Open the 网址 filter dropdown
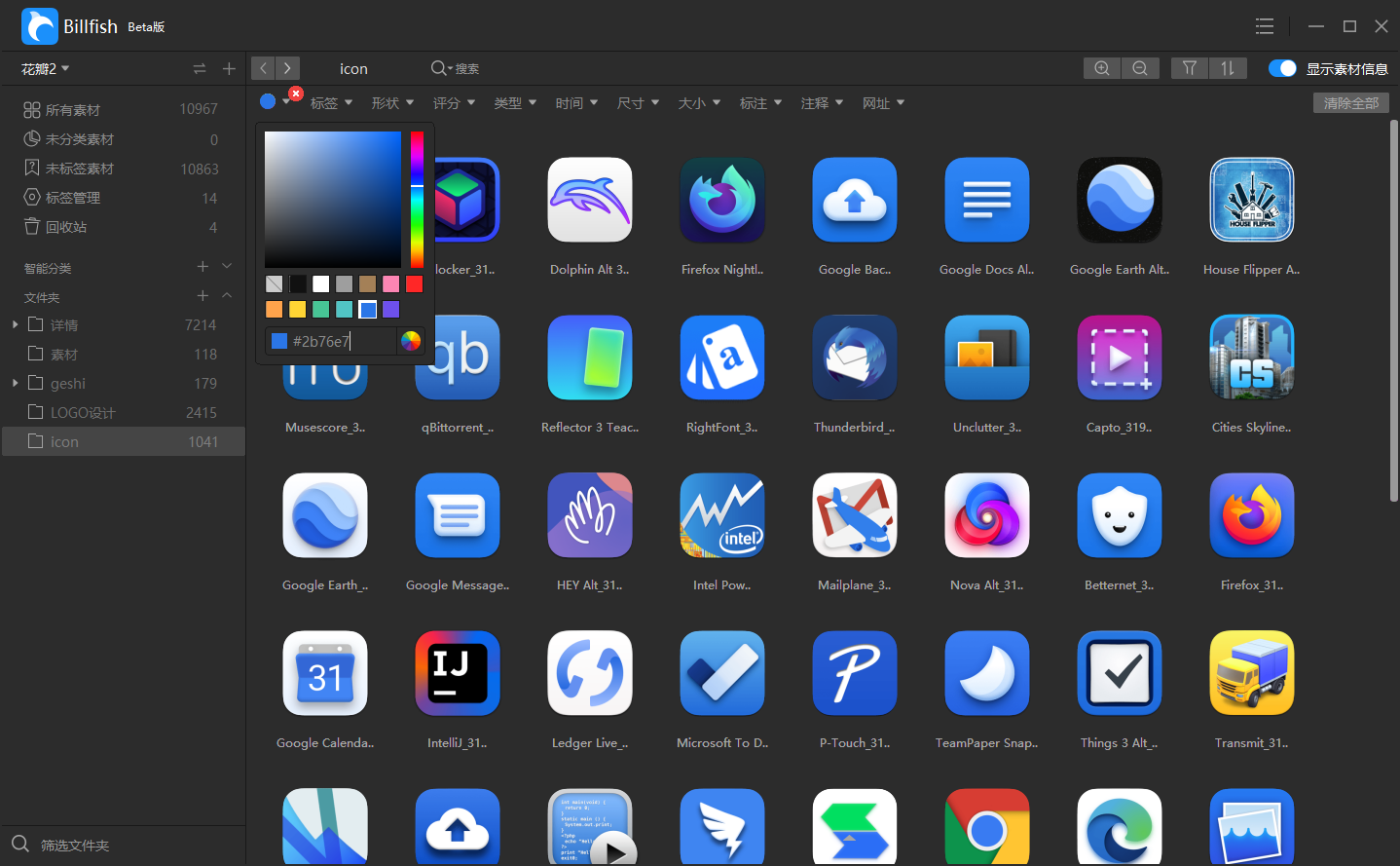 [883, 102]
